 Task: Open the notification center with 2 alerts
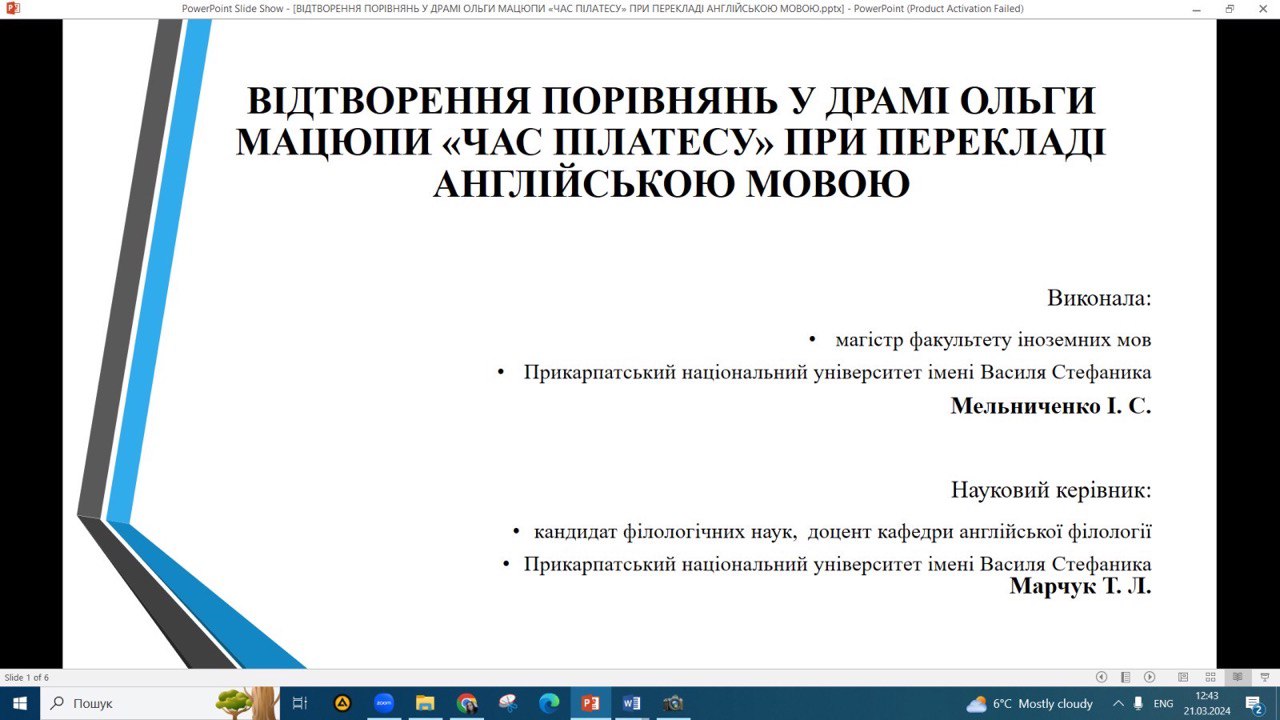tap(1254, 703)
